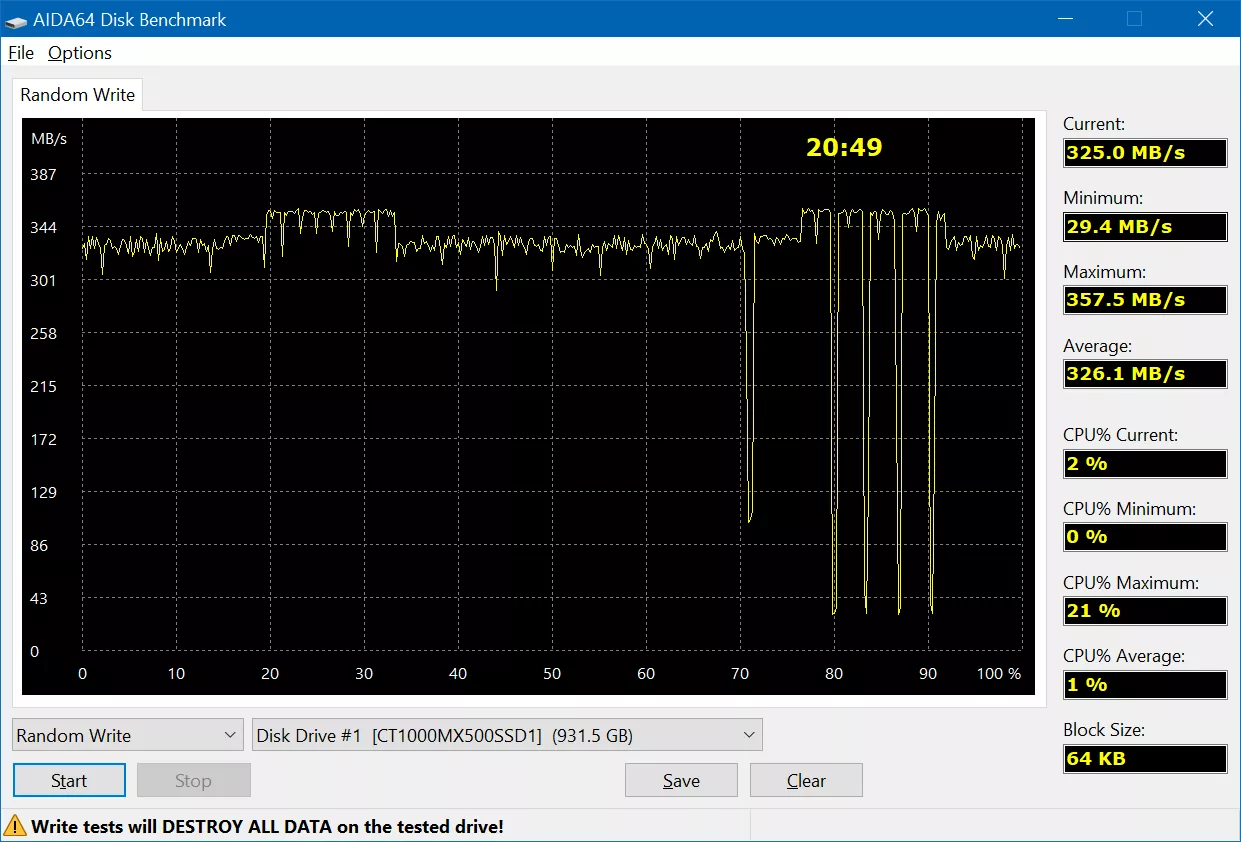Click the Minimum value 29.4 MB/s

click(x=1145, y=227)
